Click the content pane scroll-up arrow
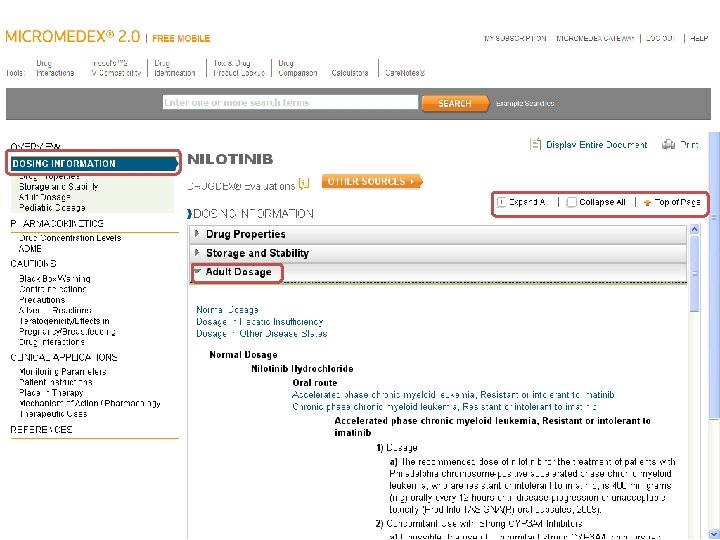Screen dimensions: 720x540 pos(694,229)
